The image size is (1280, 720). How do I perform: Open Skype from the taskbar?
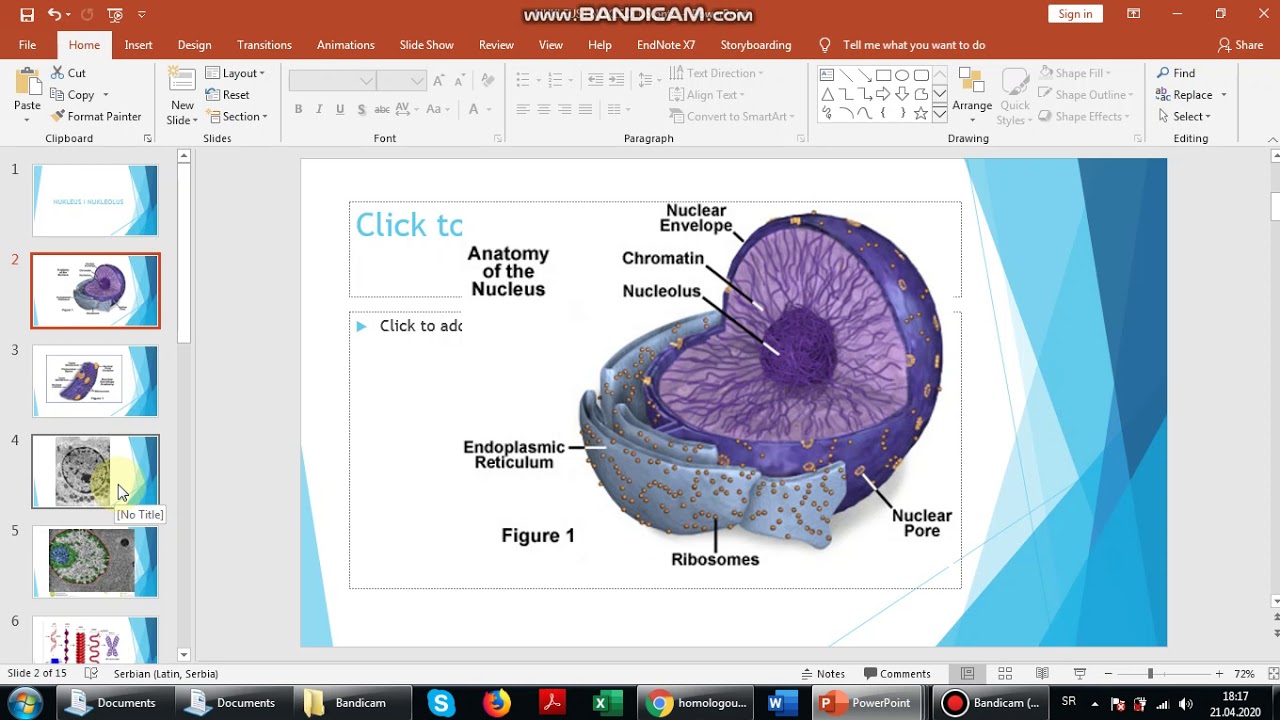coord(441,703)
